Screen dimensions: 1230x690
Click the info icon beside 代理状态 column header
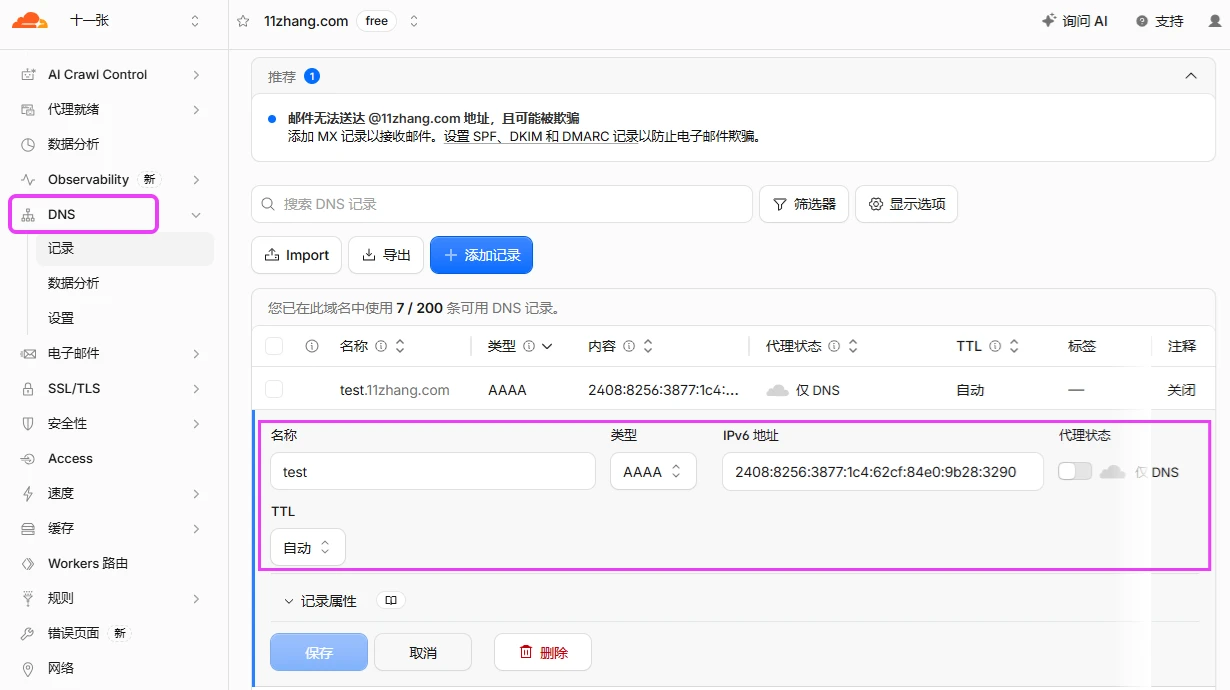(x=834, y=346)
